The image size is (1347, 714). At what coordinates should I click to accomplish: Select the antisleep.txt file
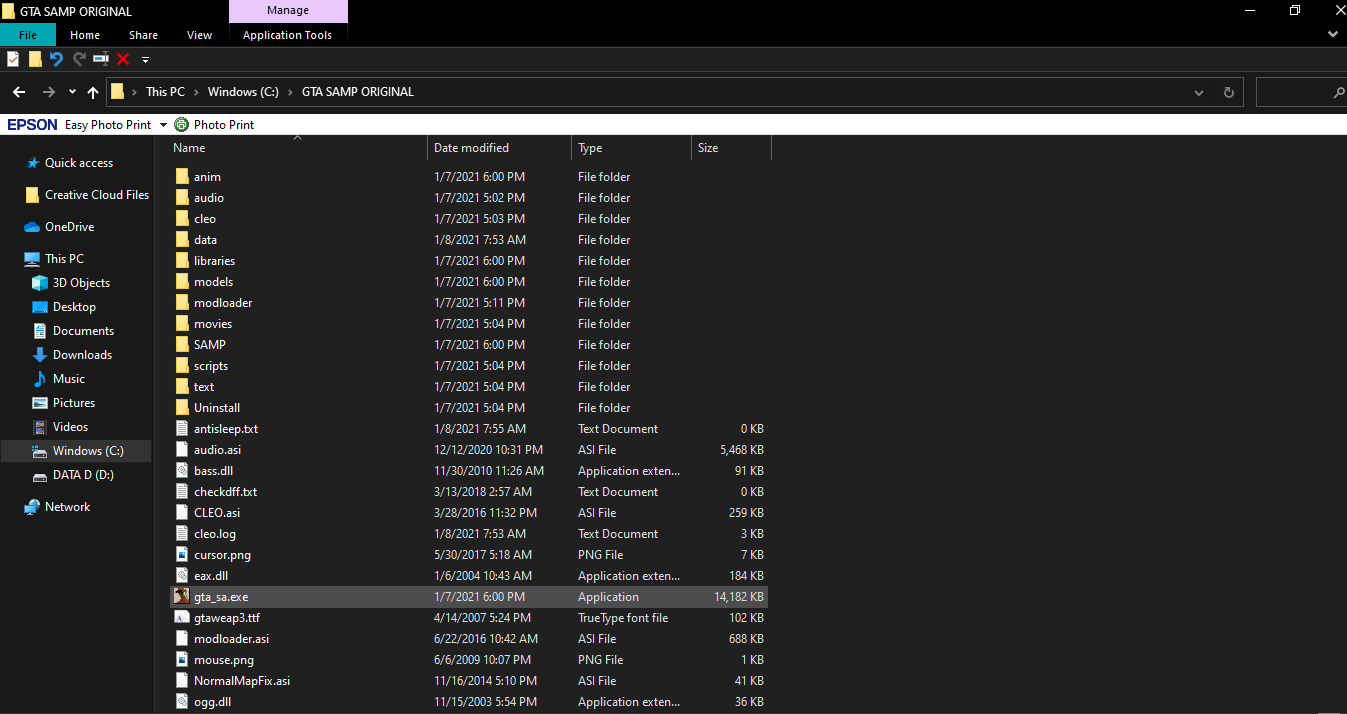(469, 429)
